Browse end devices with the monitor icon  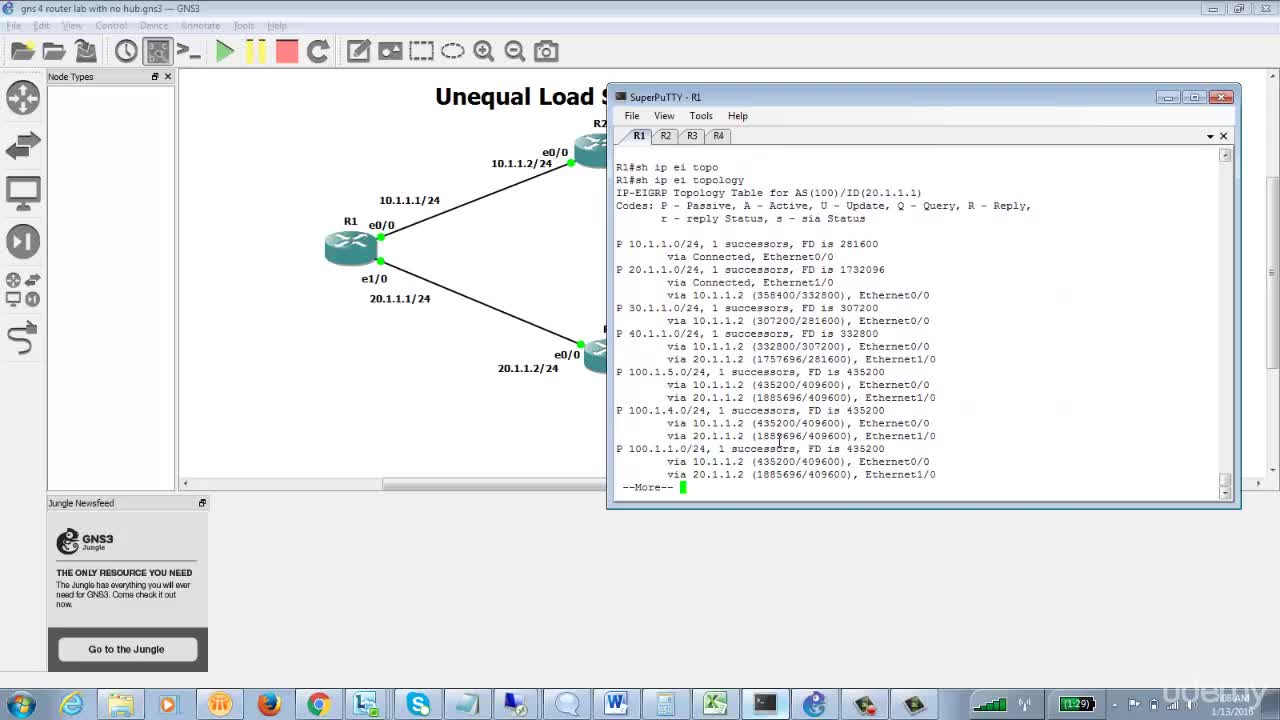23,193
